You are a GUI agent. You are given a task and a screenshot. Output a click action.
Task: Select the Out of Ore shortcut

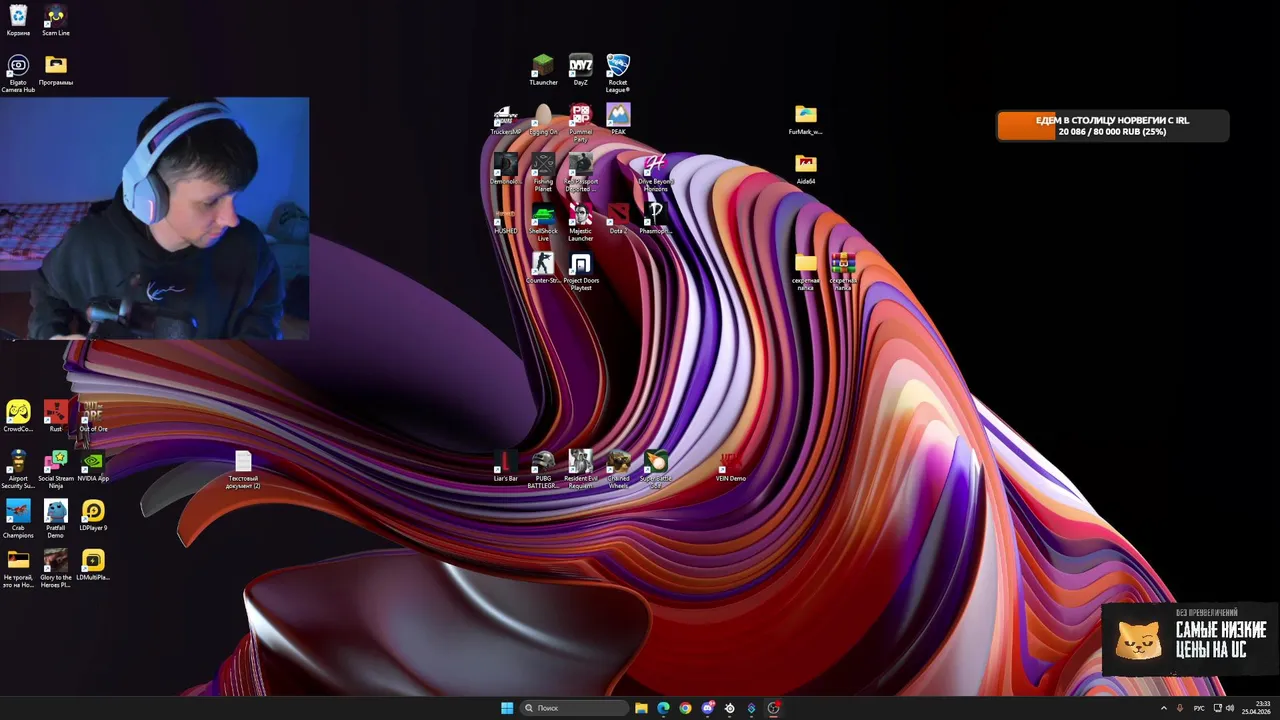coord(93,416)
